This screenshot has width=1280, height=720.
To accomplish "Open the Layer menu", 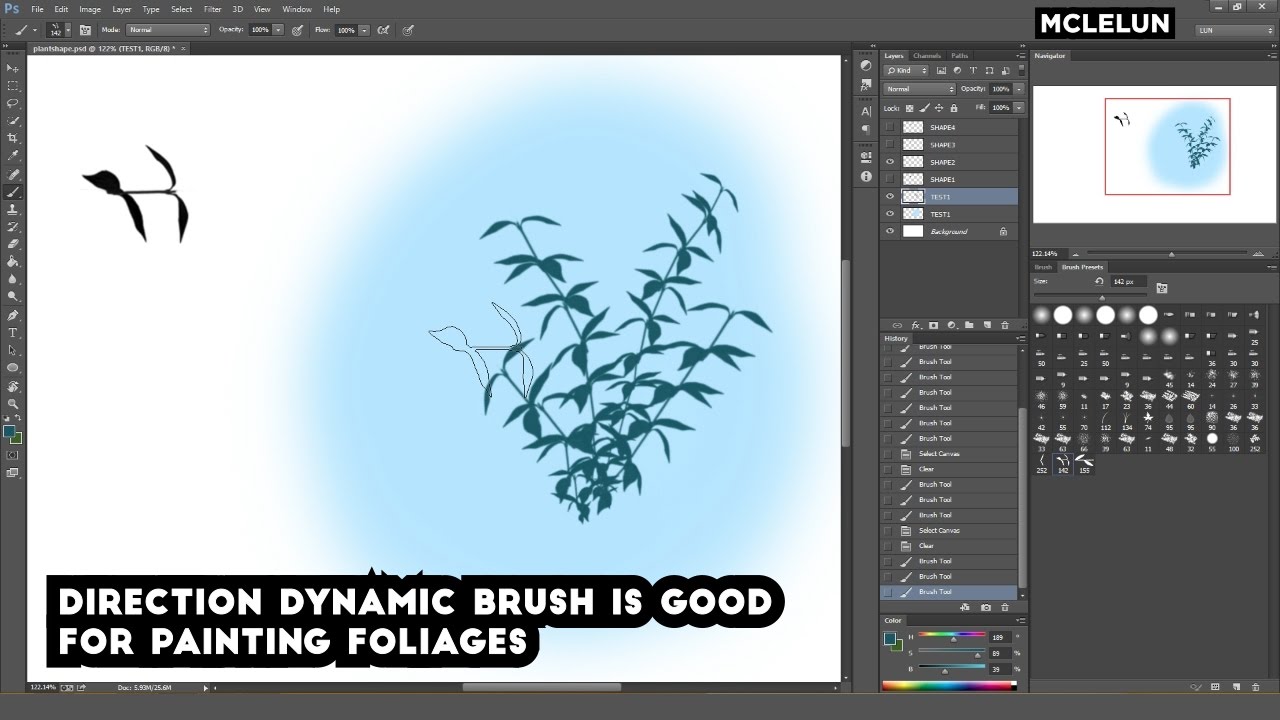I will point(122,9).
